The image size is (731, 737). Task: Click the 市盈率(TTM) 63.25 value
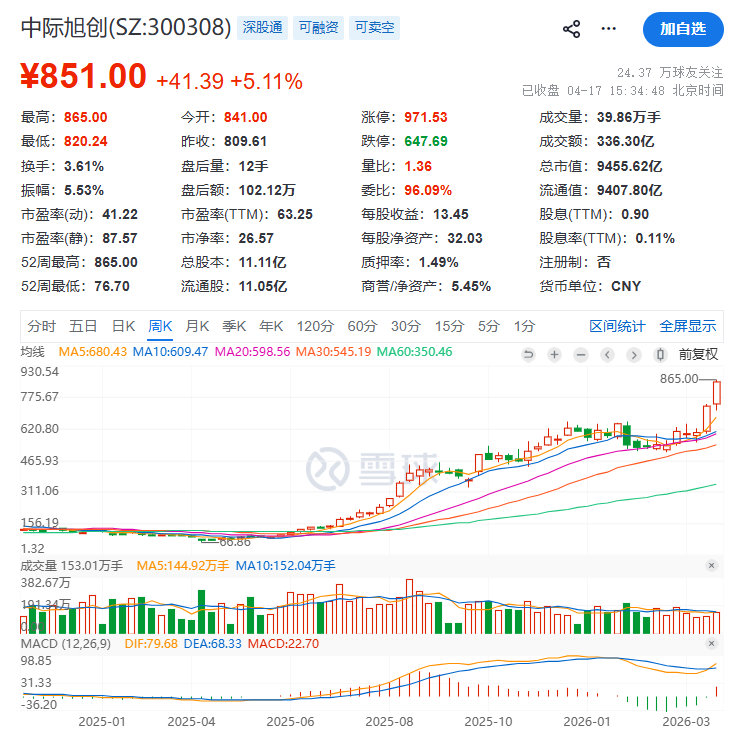coord(295,214)
